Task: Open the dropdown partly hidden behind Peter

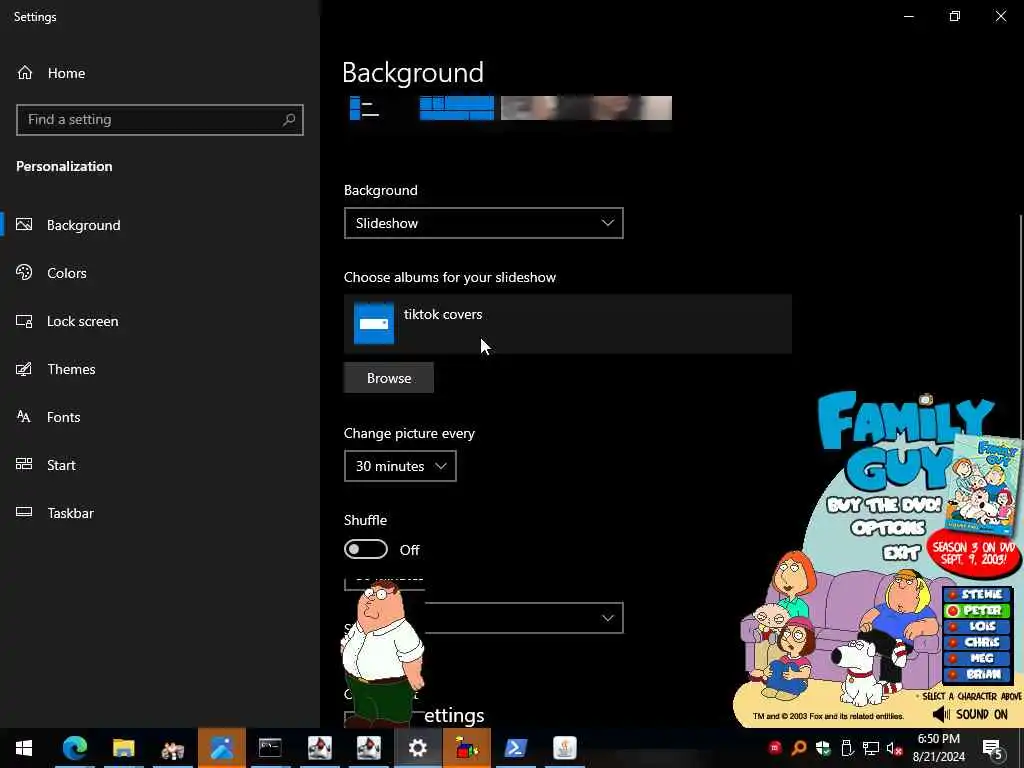Action: pyautogui.click(x=522, y=618)
